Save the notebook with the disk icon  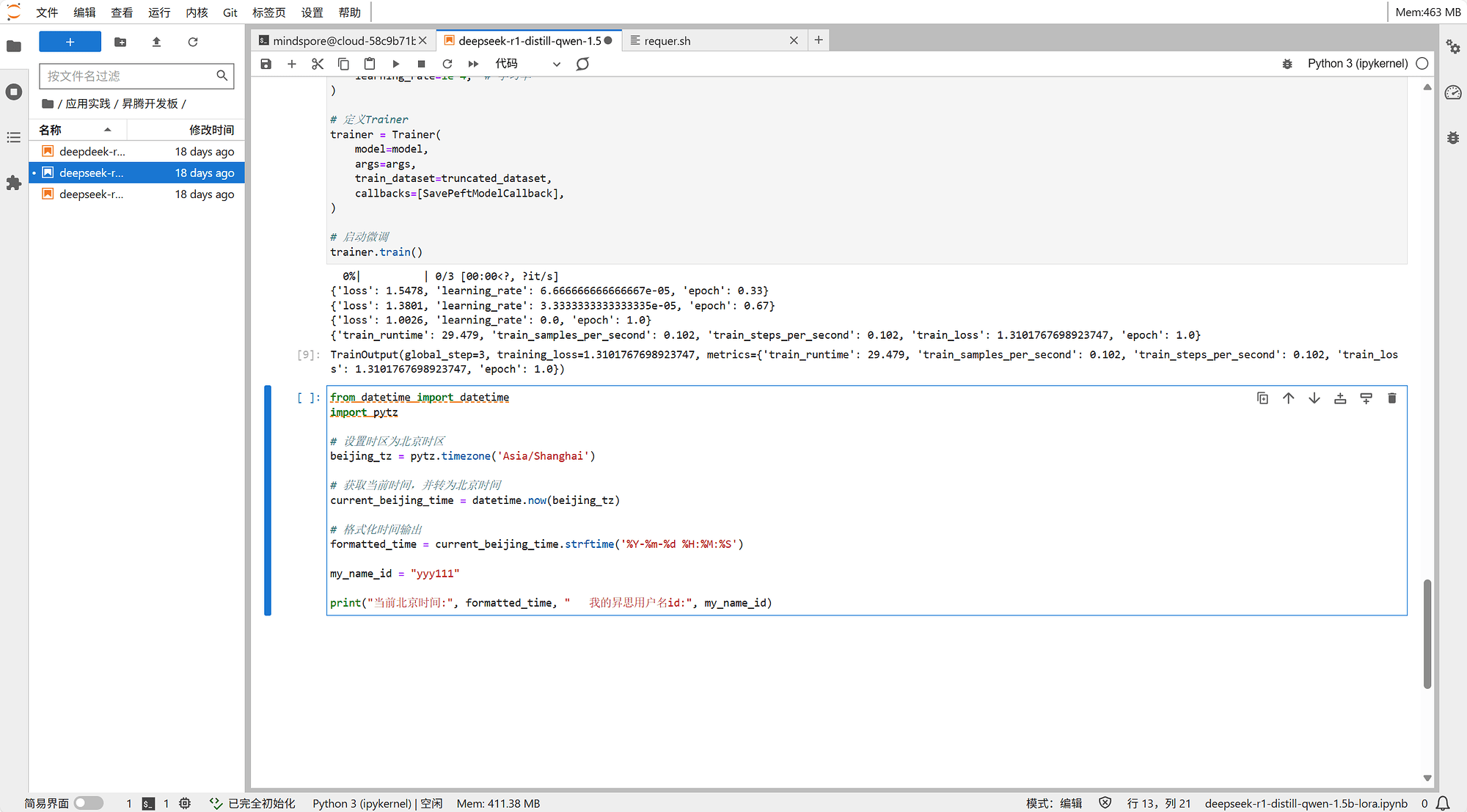tap(266, 64)
